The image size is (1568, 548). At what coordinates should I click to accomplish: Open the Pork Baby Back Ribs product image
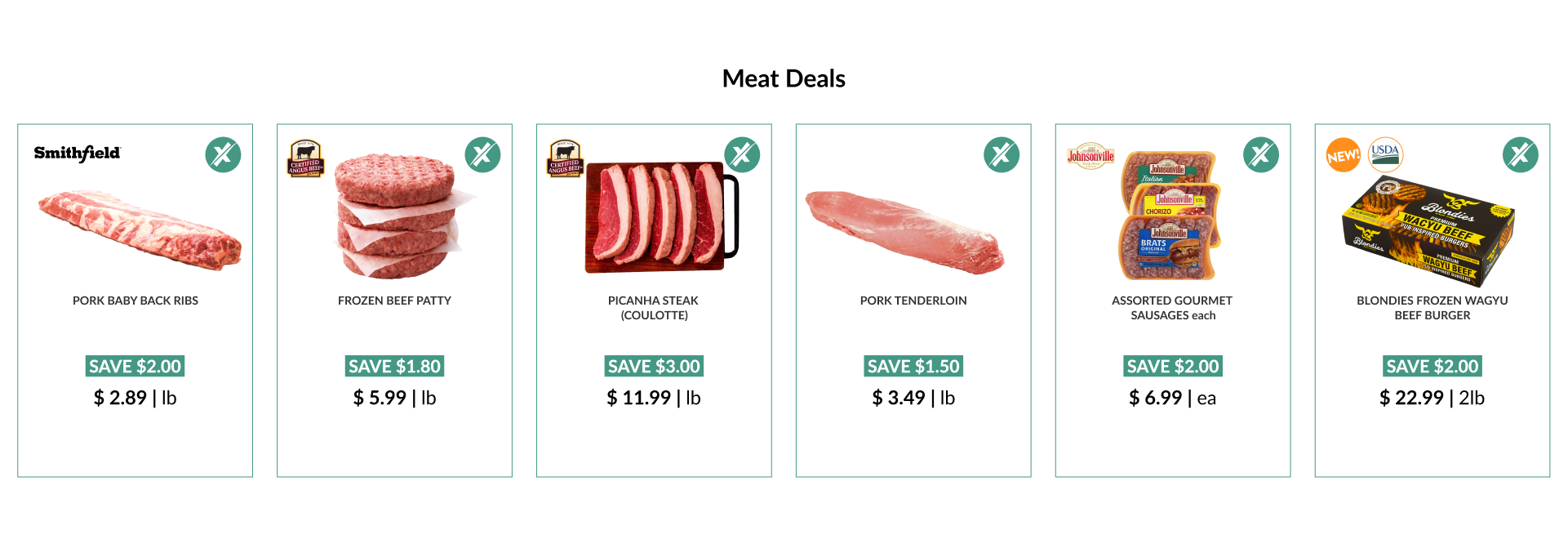click(x=140, y=229)
